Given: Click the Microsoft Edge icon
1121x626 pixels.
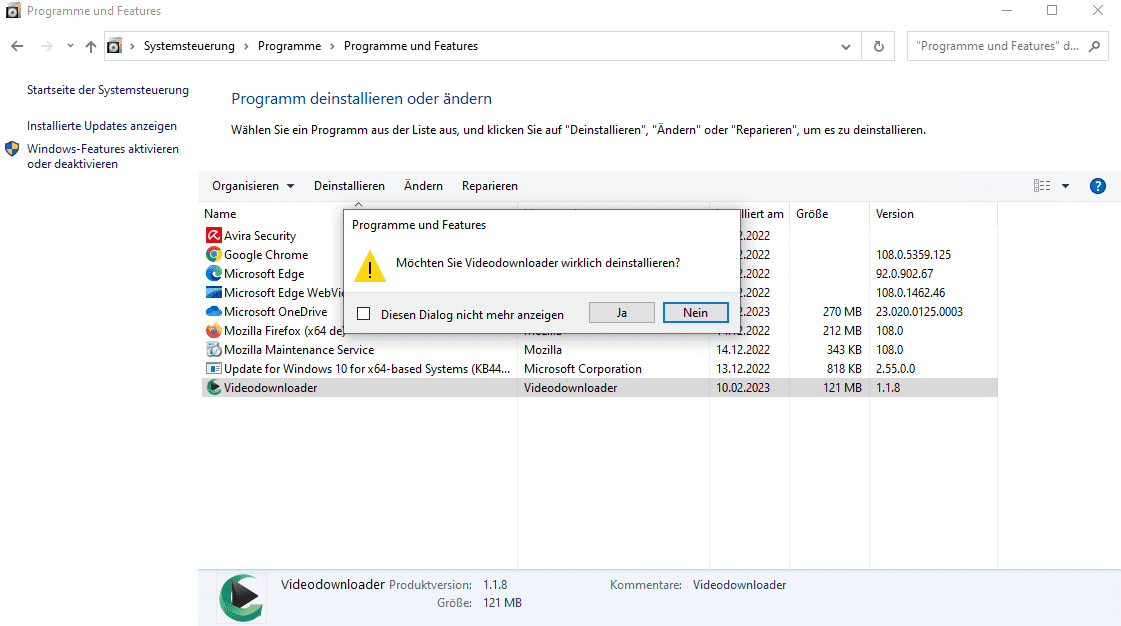Looking at the screenshot, I should [213, 273].
